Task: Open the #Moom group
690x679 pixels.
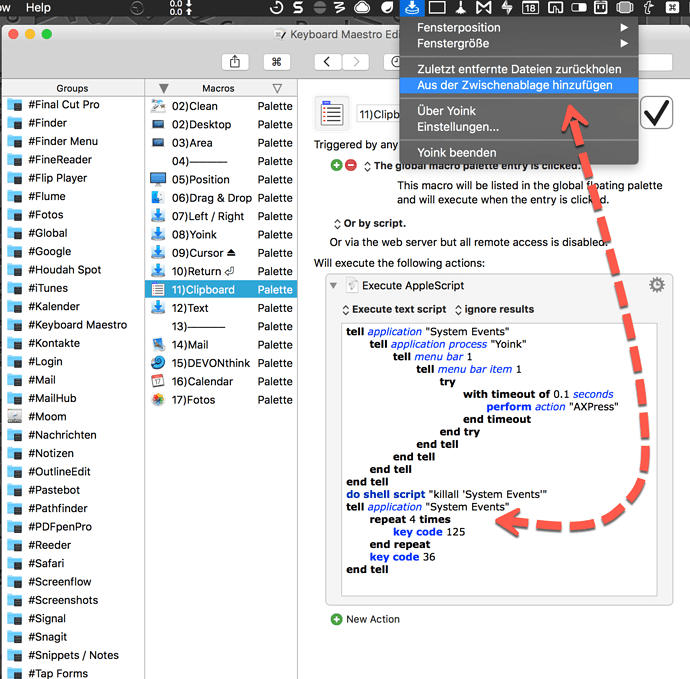Action: coord(73,416)
